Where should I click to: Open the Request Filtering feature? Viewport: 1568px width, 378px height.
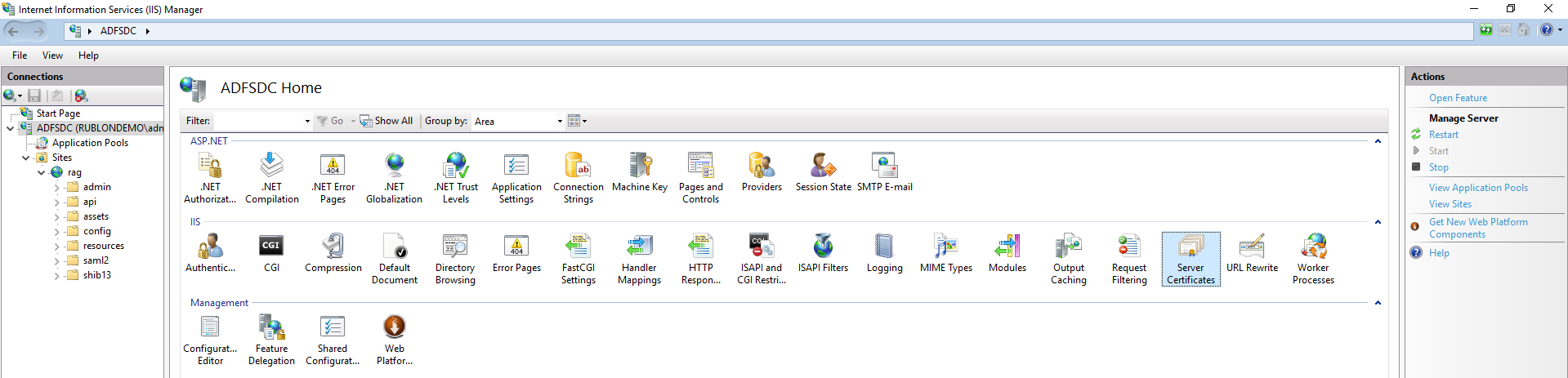coord(1129,257)
